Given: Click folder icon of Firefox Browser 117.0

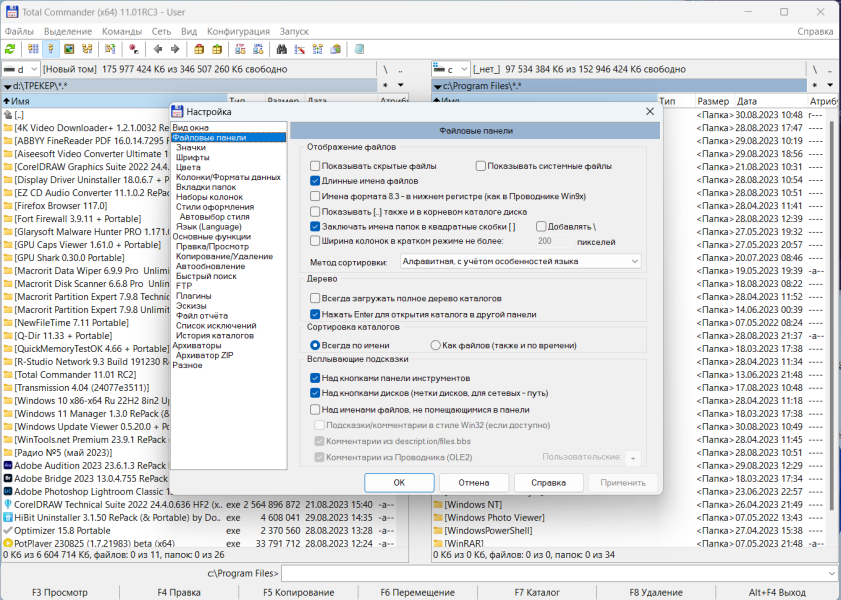Looking at the screenshot, I should pyautogui.click(x=8, y=205).
